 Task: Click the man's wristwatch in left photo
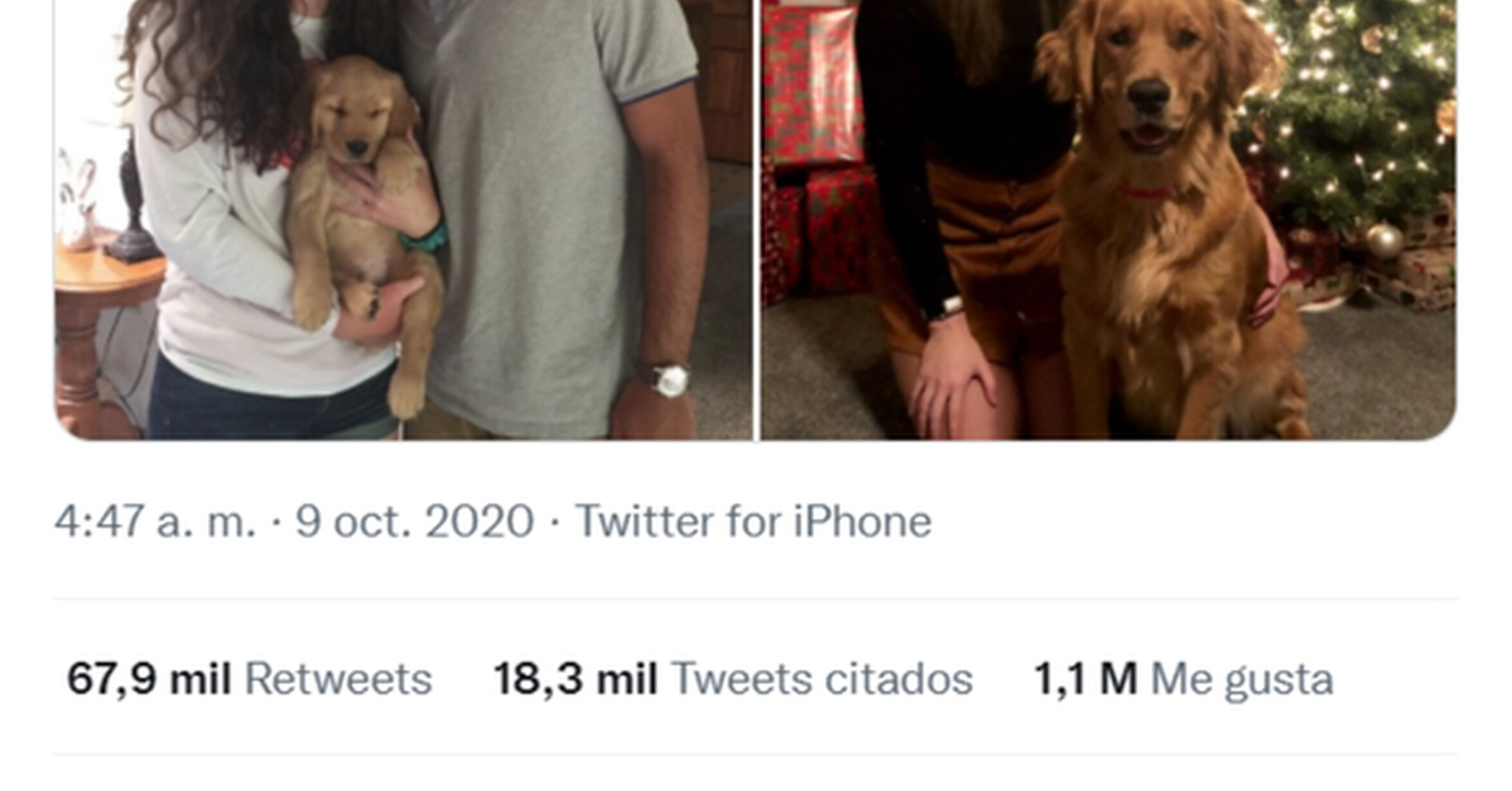click(666, 379)
